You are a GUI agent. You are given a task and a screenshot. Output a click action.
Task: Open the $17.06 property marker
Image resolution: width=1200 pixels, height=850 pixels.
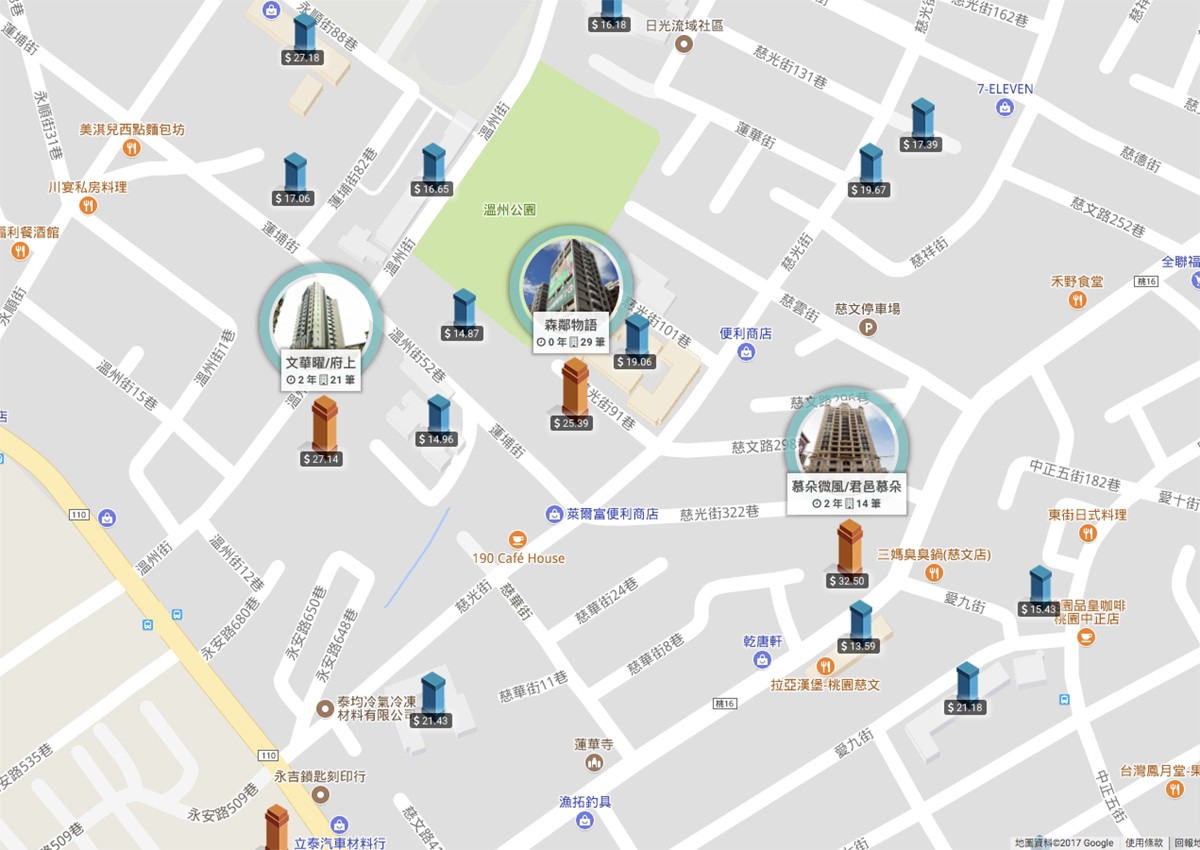click(x=294, y=180)
